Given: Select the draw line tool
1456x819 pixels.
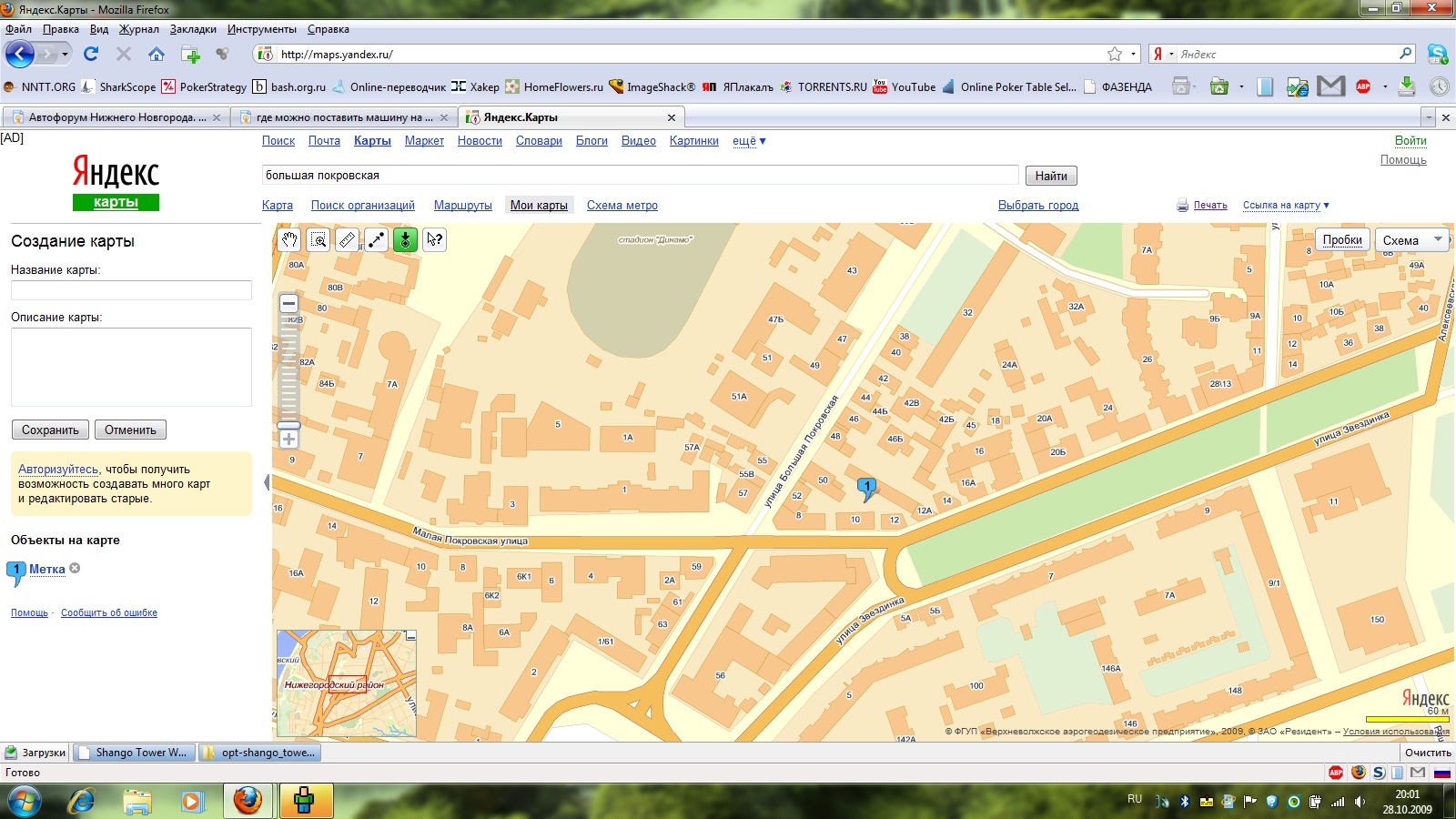Looking at the screenshot, I should tap(376, 239).
